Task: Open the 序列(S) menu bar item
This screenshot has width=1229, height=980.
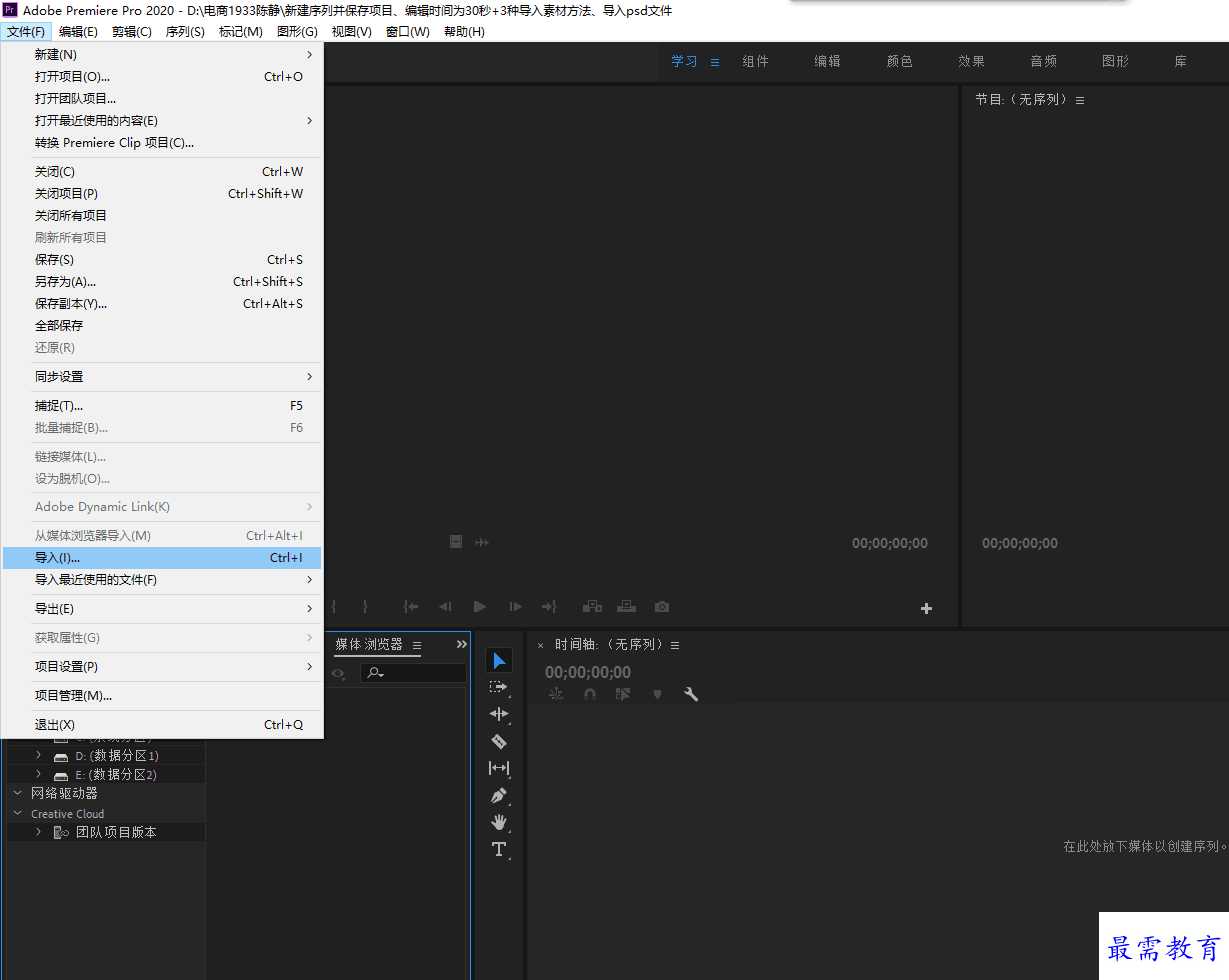Action: 185,32
